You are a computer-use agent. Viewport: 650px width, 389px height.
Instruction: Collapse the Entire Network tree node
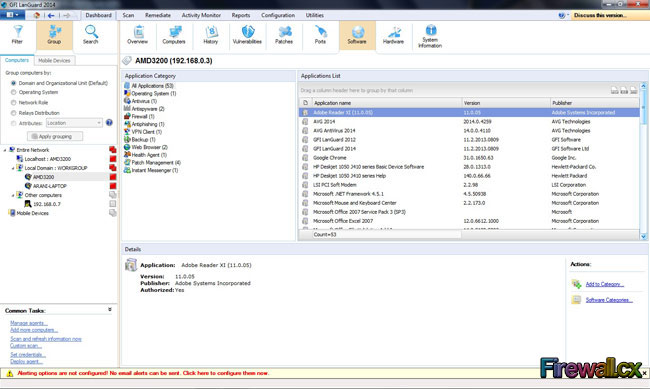[5, 150]
